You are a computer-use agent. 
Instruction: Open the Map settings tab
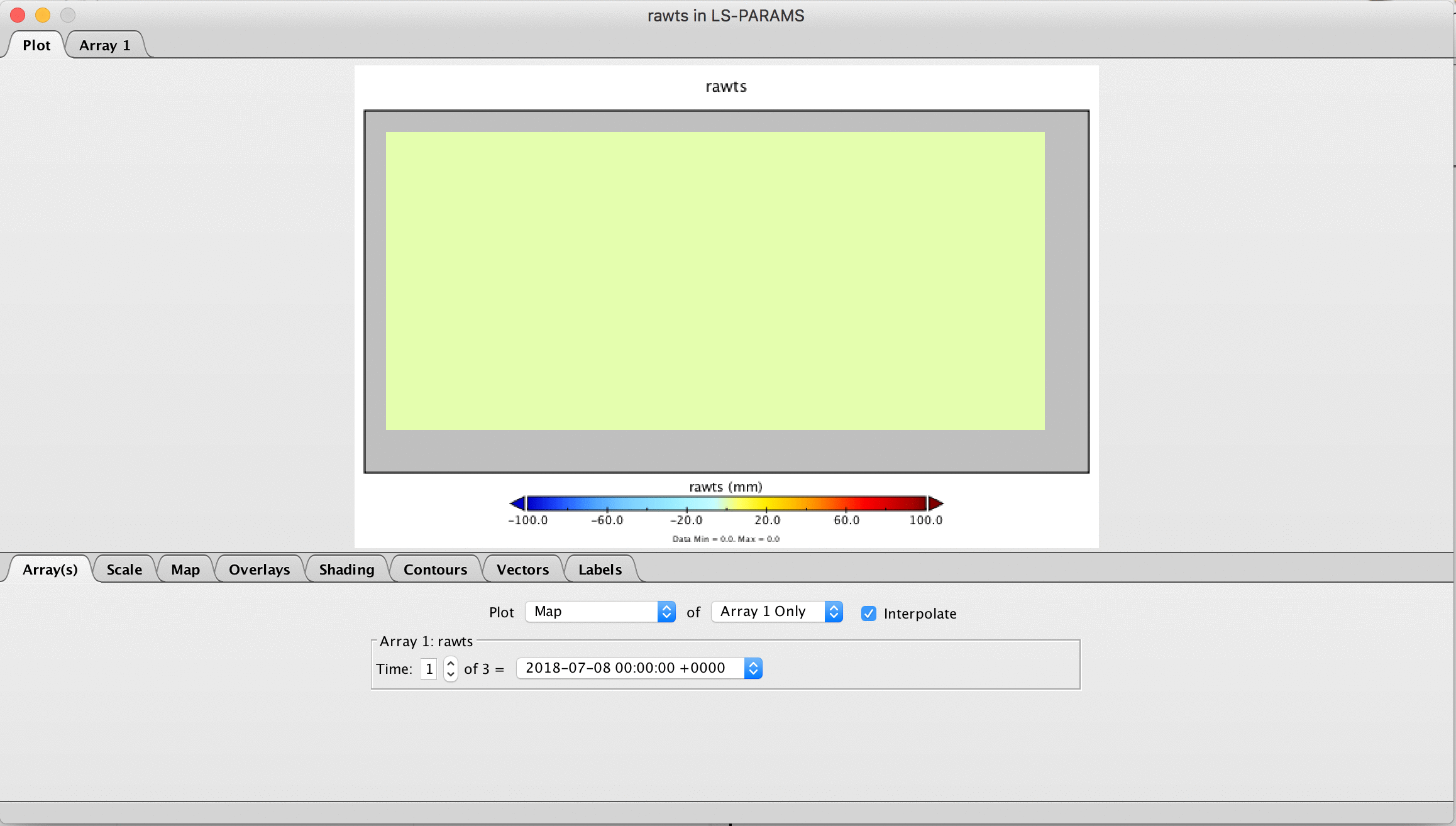pos(184,569)
